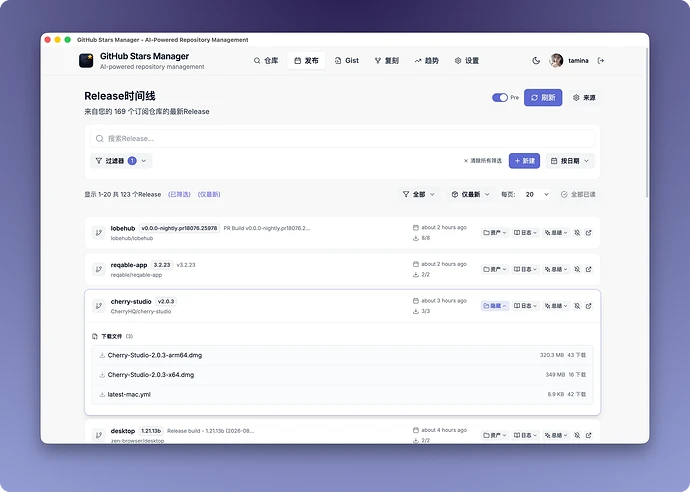Image resolution: width=690 pixels, height=492 pixels.
Task: Click the branch icon left of cherry-studio
Action: (x=99, y=305)
